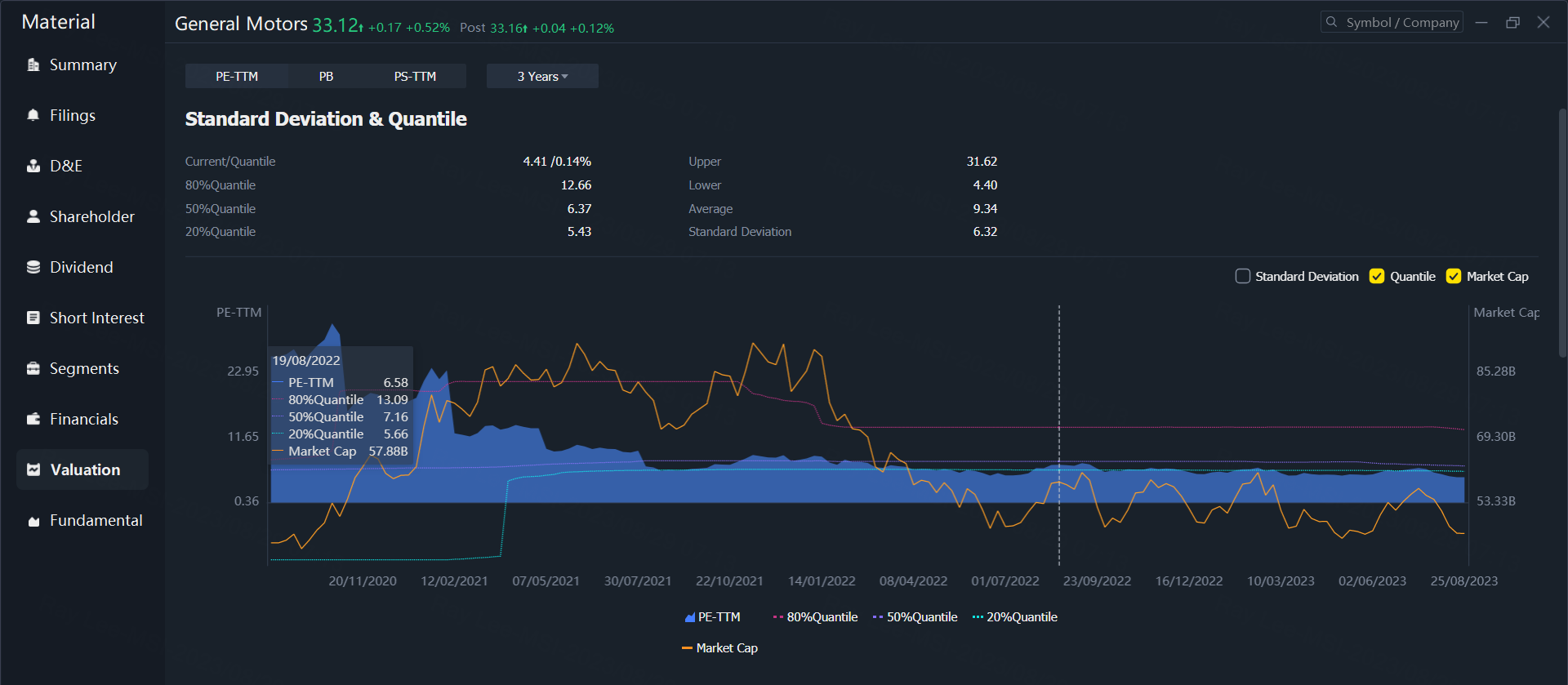Viewport: 1568px width, 685px height.
Task: Select the D&E sidebar icon
Action: (x=33, y=166)
